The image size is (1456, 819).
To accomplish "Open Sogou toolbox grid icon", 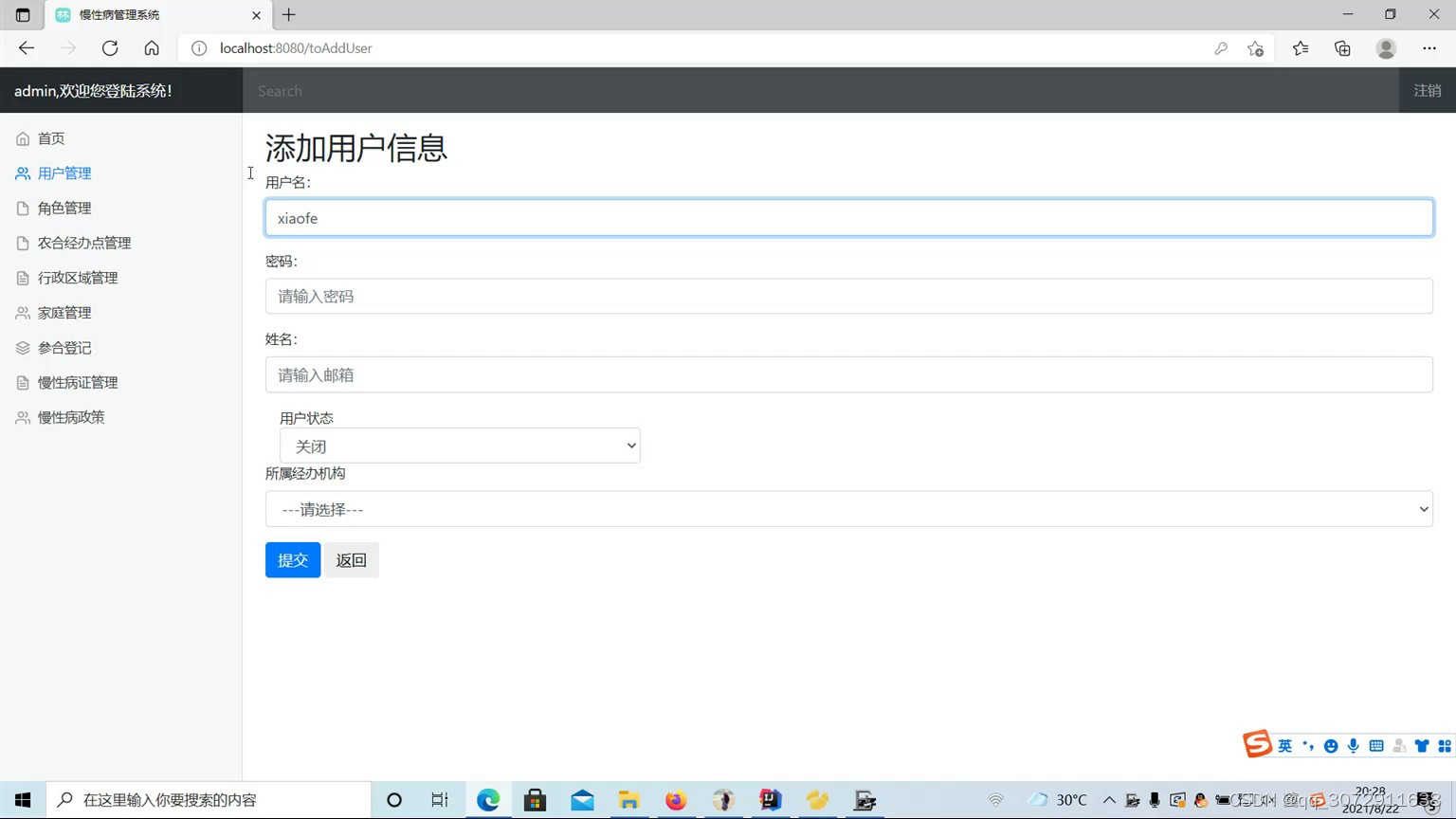I will 1445,746.
